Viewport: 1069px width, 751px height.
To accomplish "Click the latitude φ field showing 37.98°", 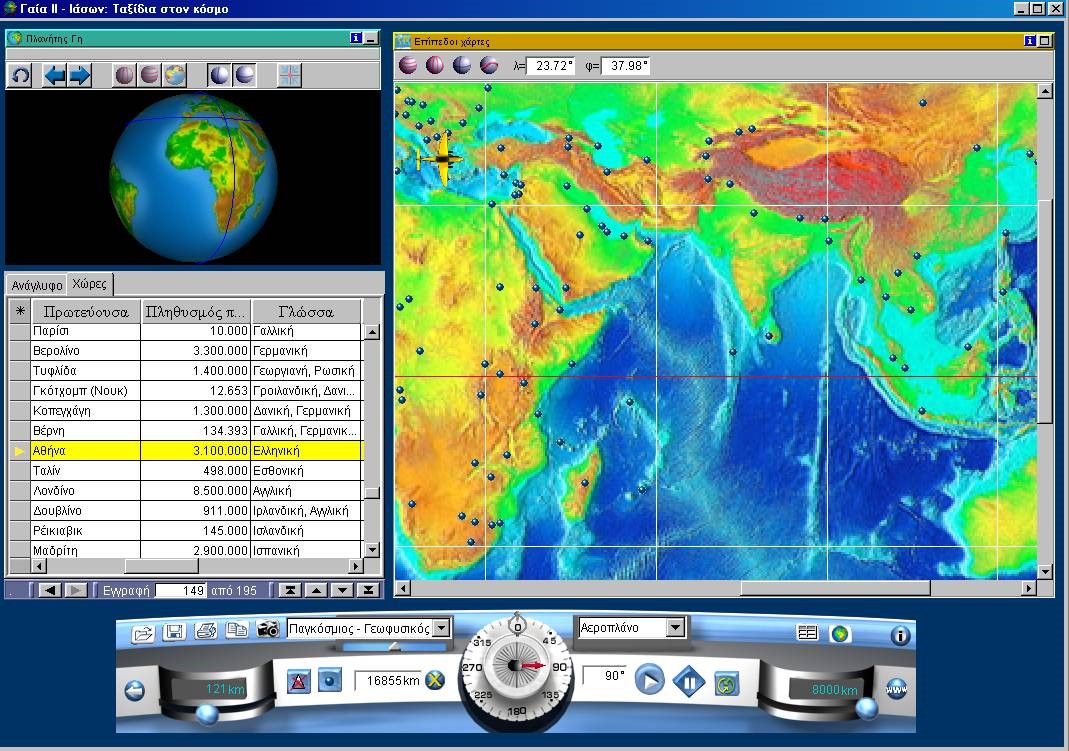I will (626, 66).
